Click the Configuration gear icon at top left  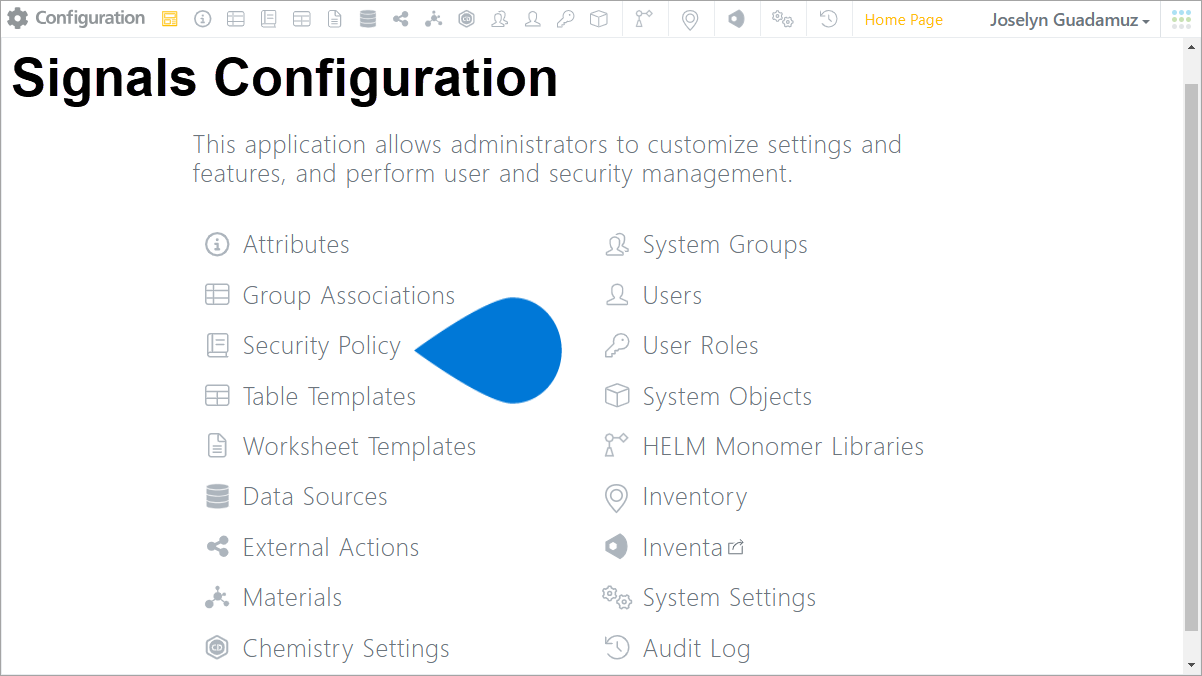point(18,19)
